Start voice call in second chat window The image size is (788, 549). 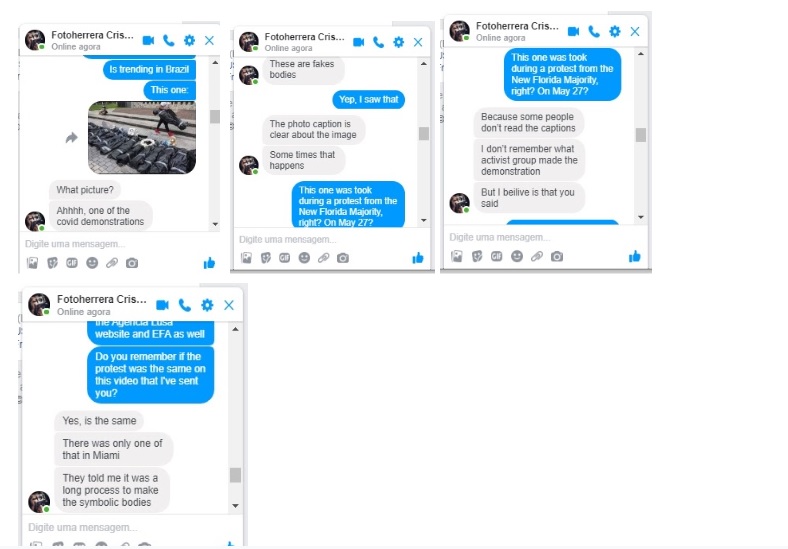pos(378,42)
